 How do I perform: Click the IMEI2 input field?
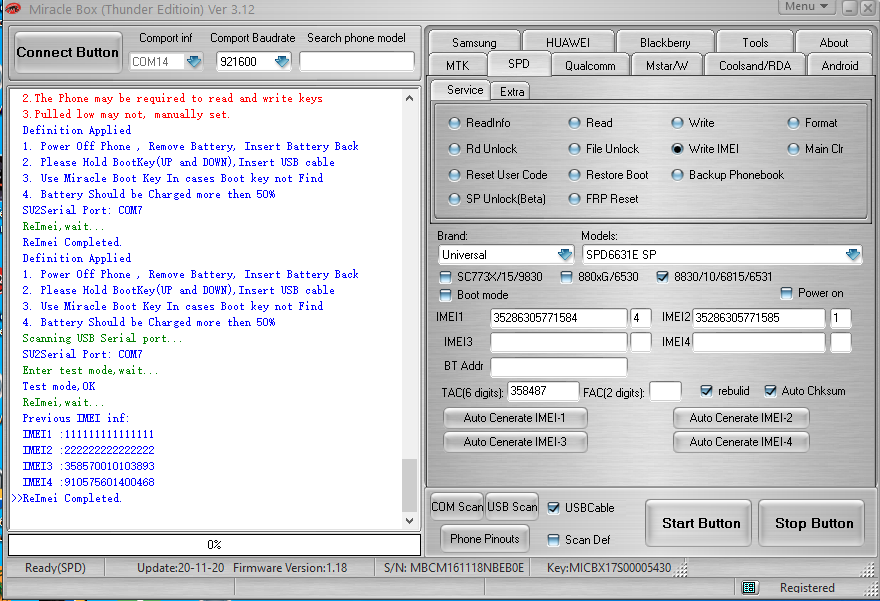pyautogui.click(x=759, y=318)
